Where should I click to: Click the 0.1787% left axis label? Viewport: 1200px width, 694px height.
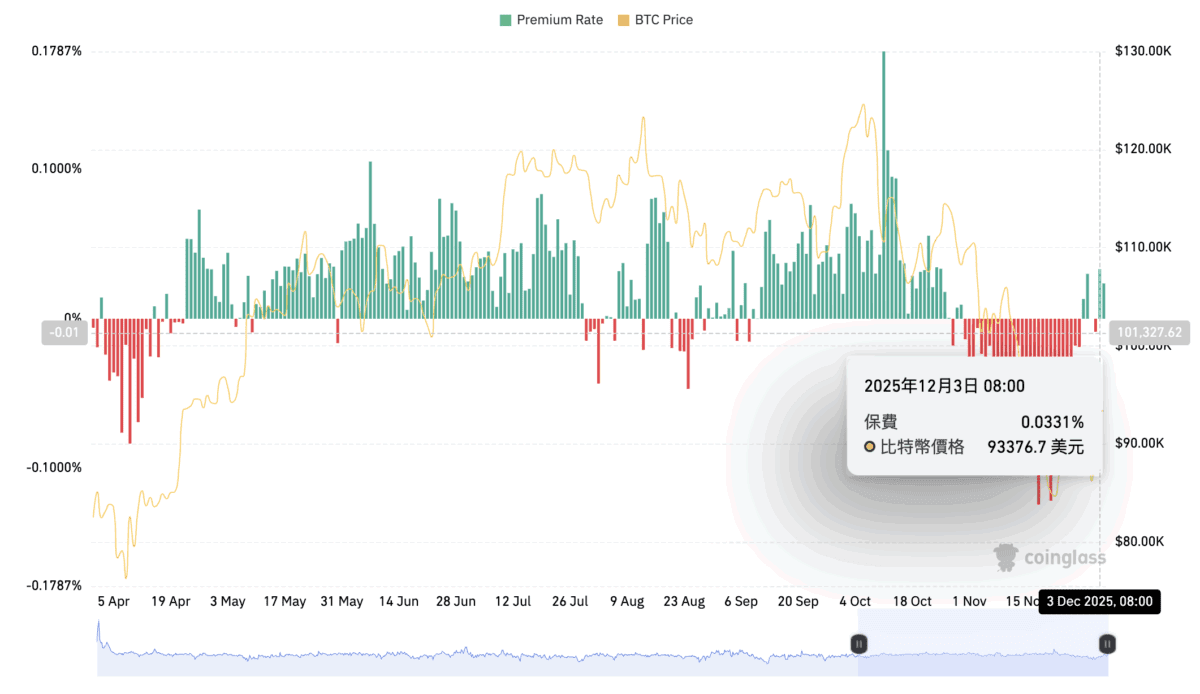[57, 51]
